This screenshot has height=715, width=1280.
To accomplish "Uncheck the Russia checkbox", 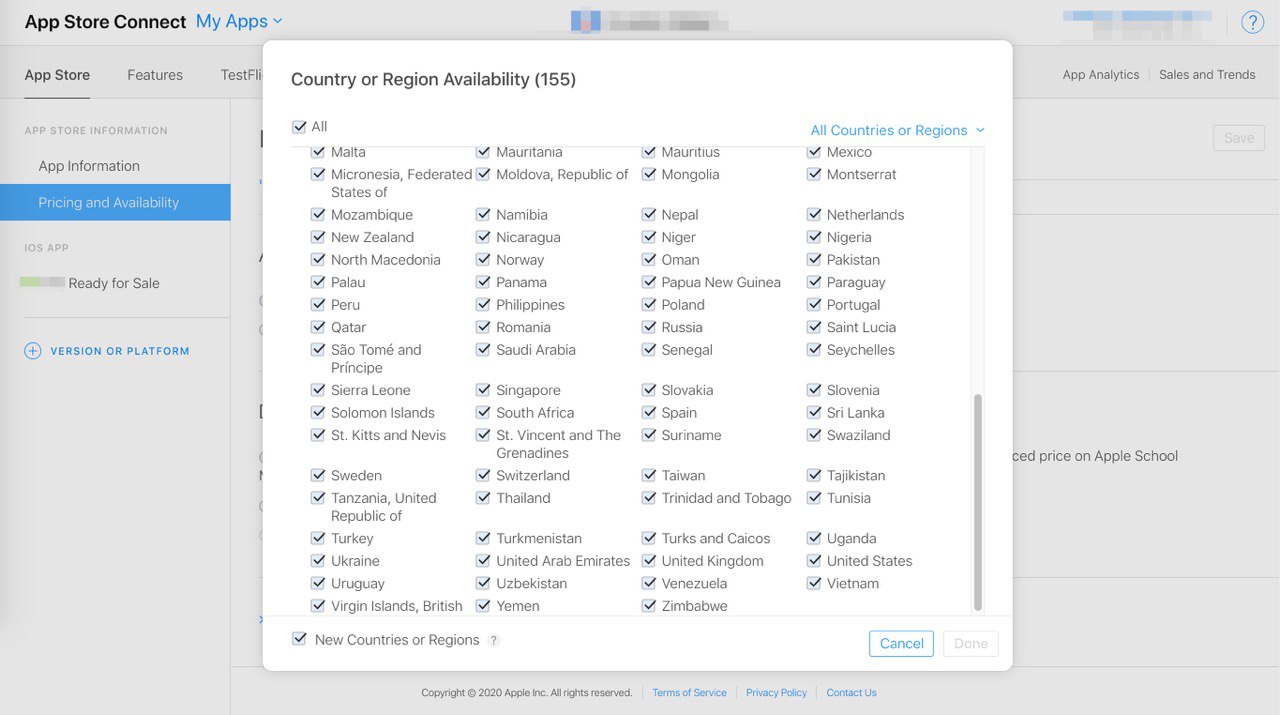I will point(649,327).
